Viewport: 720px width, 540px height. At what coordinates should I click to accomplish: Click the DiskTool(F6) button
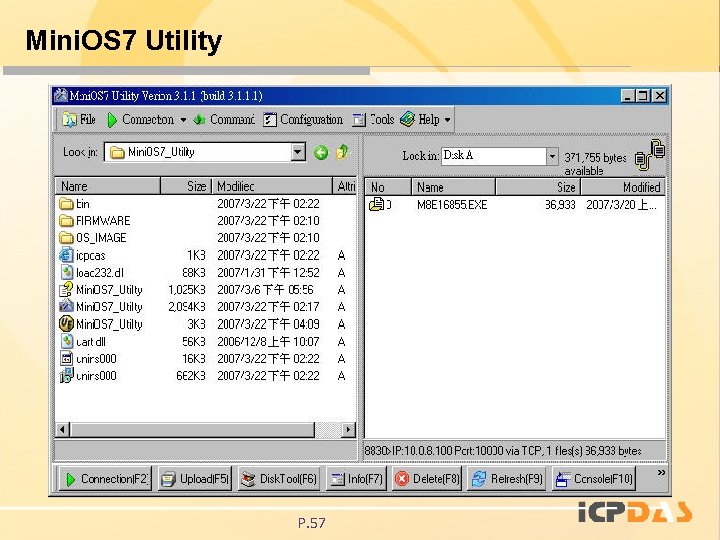click(x=279, y=479)
